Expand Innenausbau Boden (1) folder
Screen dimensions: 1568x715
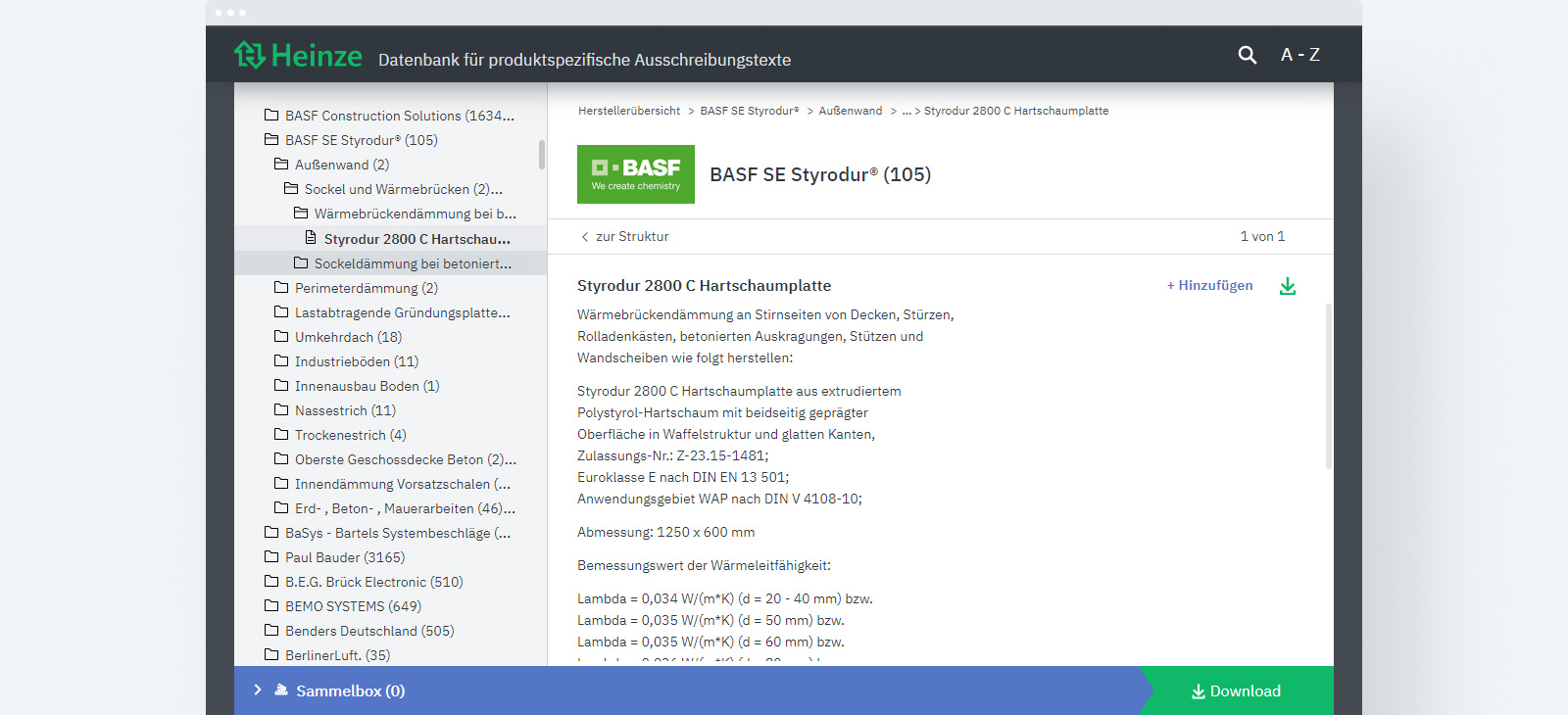coord(357,386)
